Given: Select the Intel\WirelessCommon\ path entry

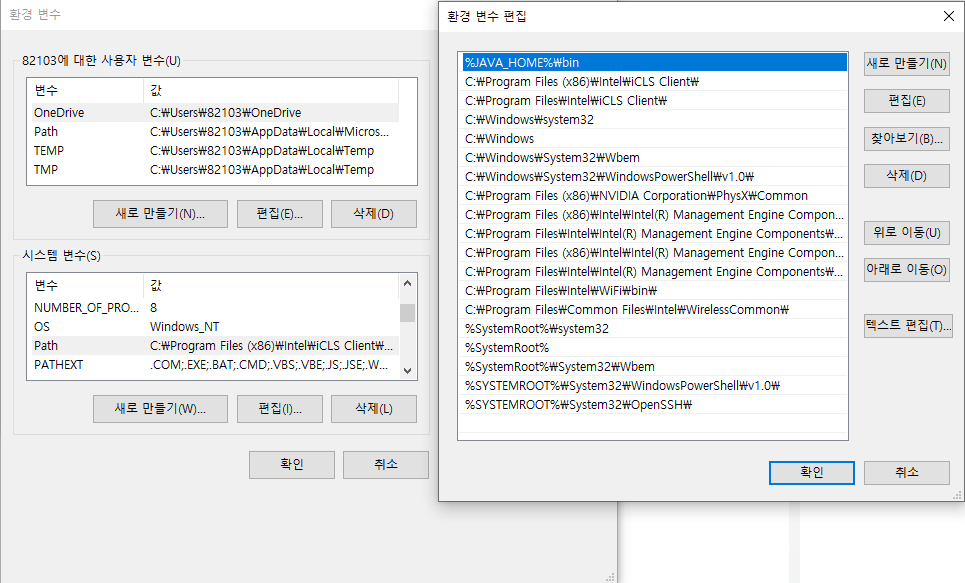Looking at the screenshot, I should click(x=655, y=310).
